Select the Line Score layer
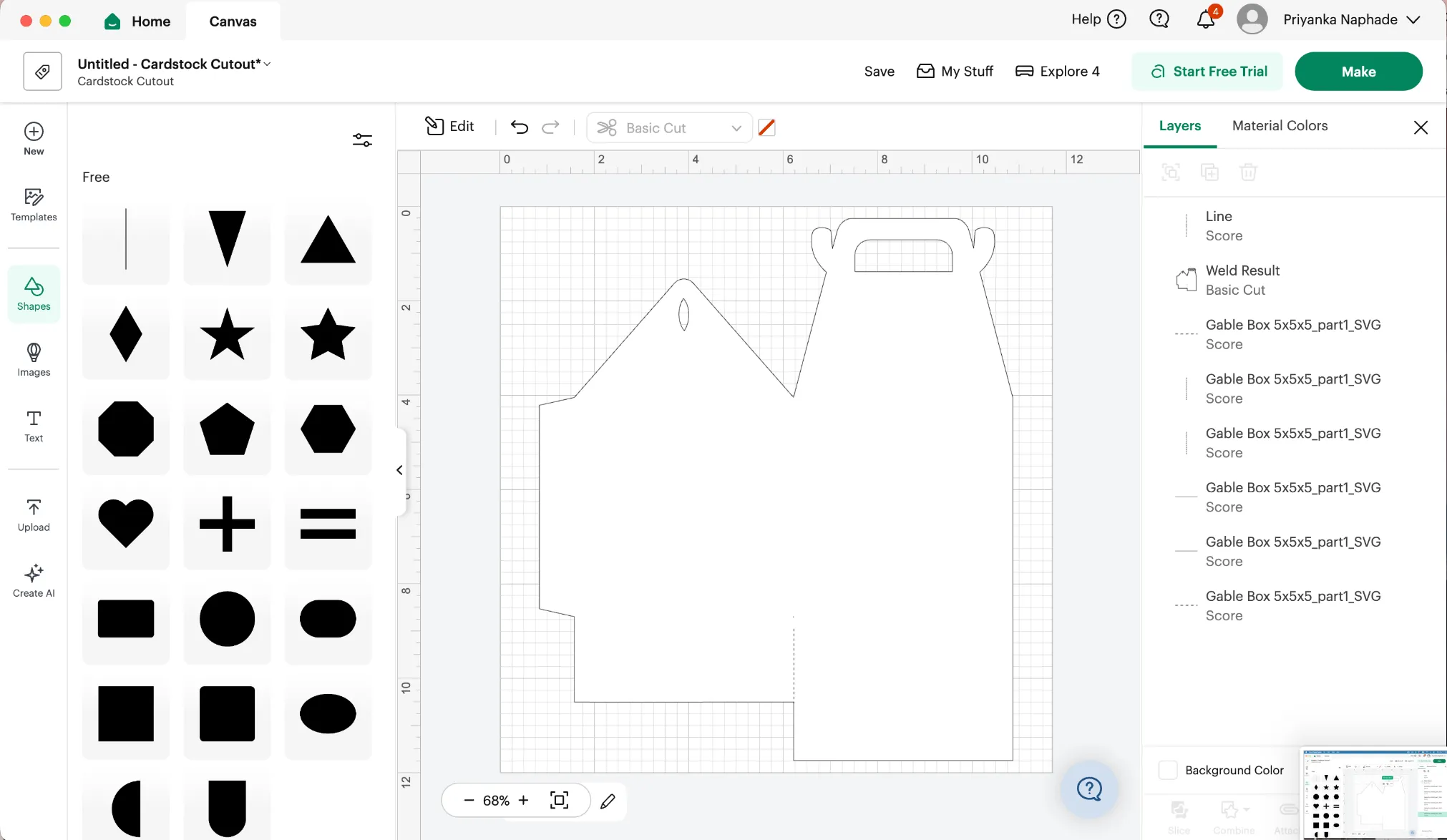 pyautogui.click(x=1294, y=225)
